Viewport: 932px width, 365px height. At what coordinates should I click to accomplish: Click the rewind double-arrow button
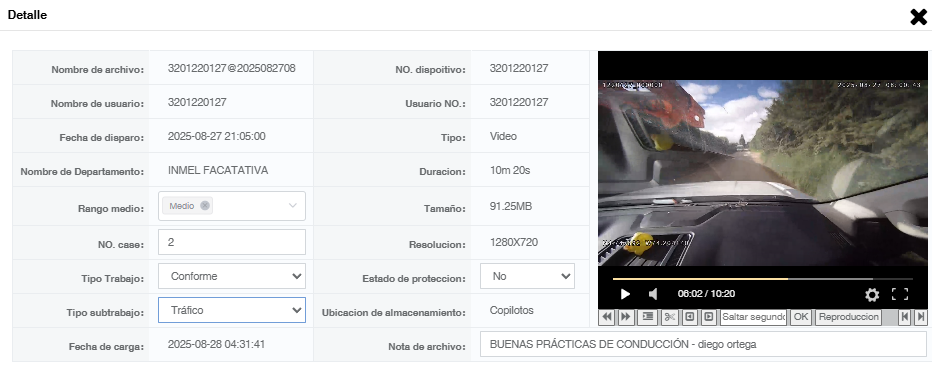pyautogui.click(x=607, y=317)
